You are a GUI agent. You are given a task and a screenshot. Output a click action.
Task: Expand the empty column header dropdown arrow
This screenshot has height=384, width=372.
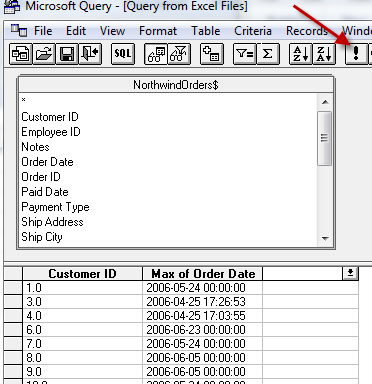pyautogui.click(x=350, y=273)
